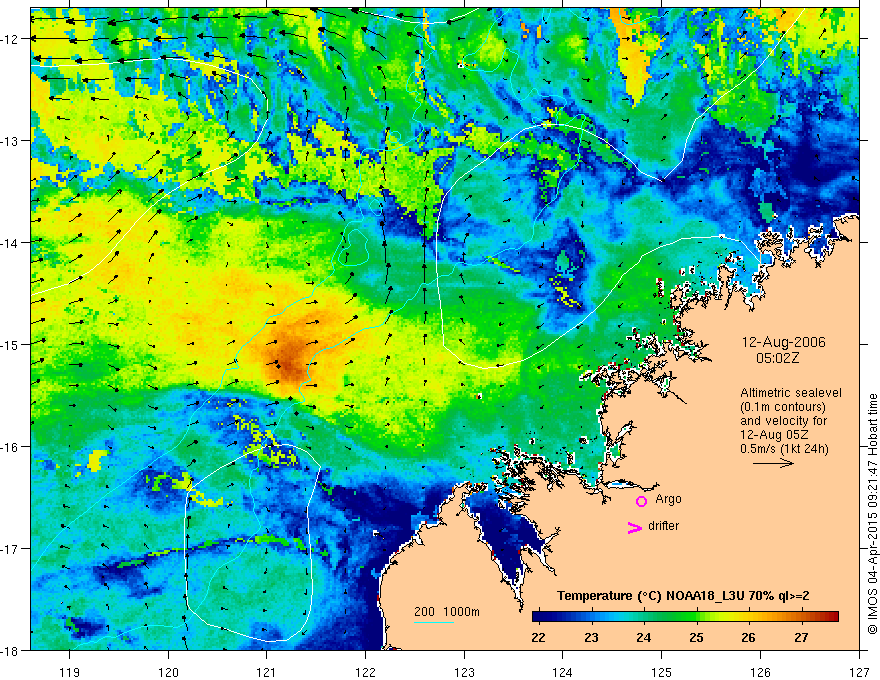Click the colorbar tick label 24
Image resolution: width=880 pixels, height=680 pixels.
(x=643, y=637)
